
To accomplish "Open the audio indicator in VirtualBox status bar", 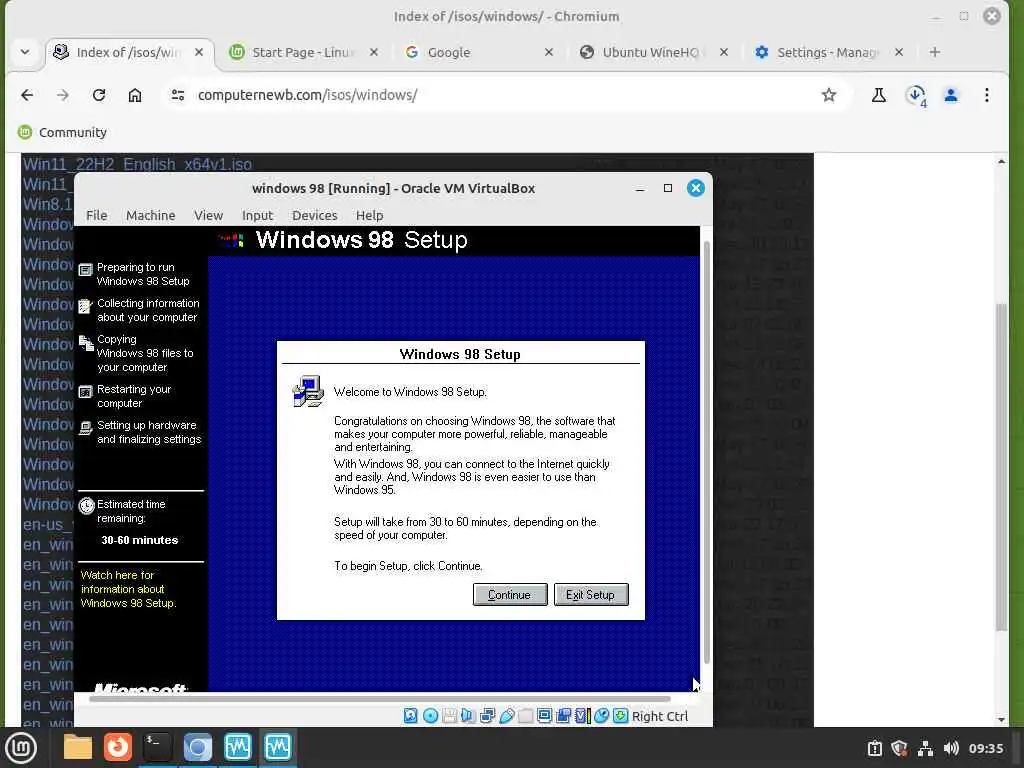I will point(468,716).
